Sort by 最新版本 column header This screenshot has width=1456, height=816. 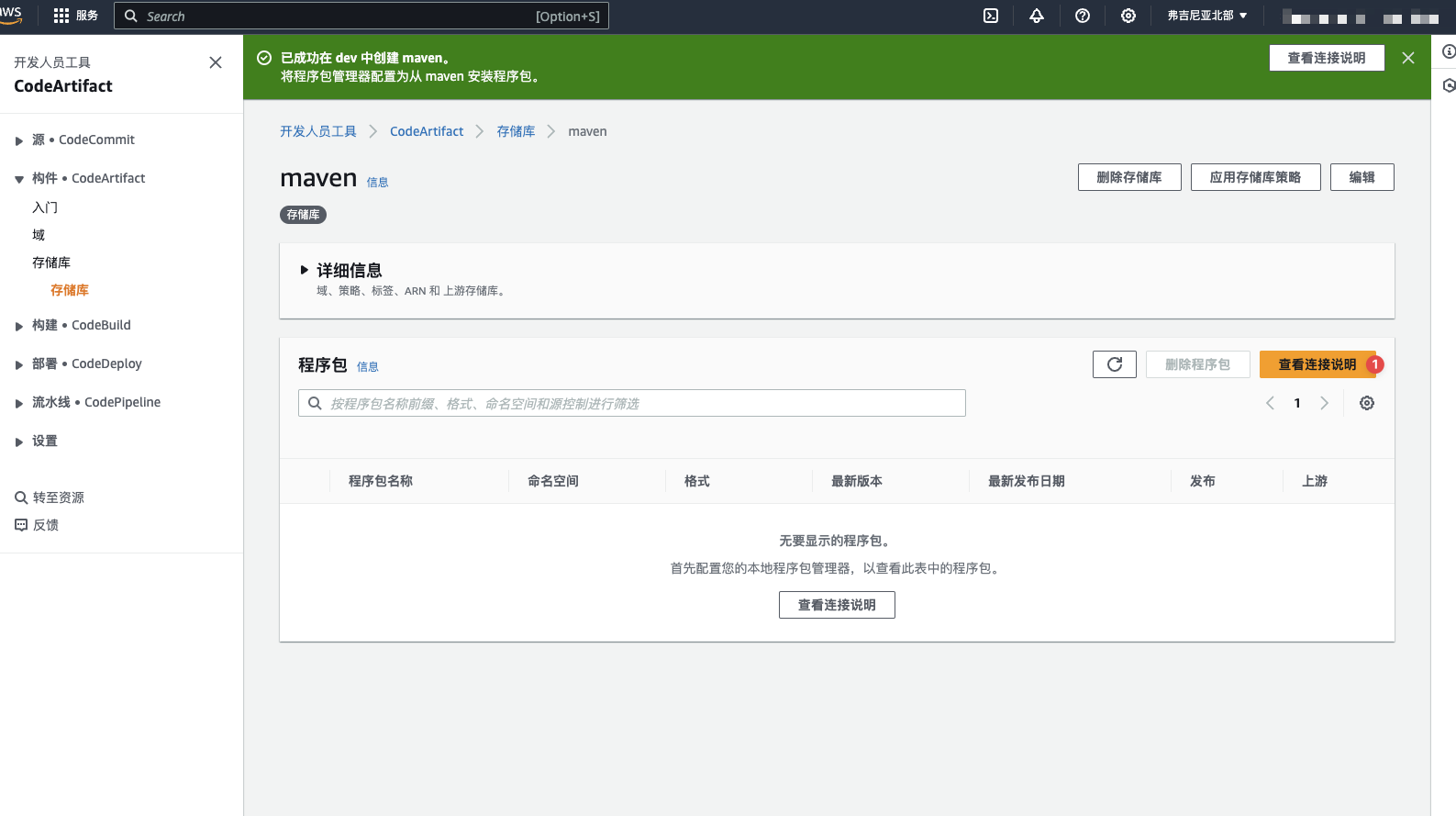click(857, 481)
